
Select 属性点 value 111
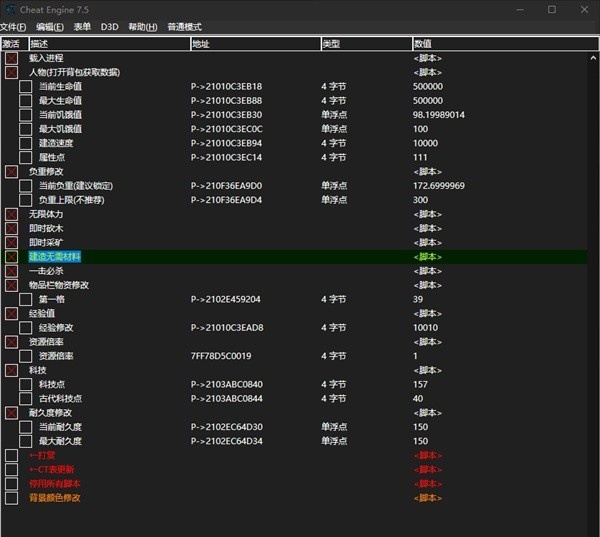click(420, 157)
